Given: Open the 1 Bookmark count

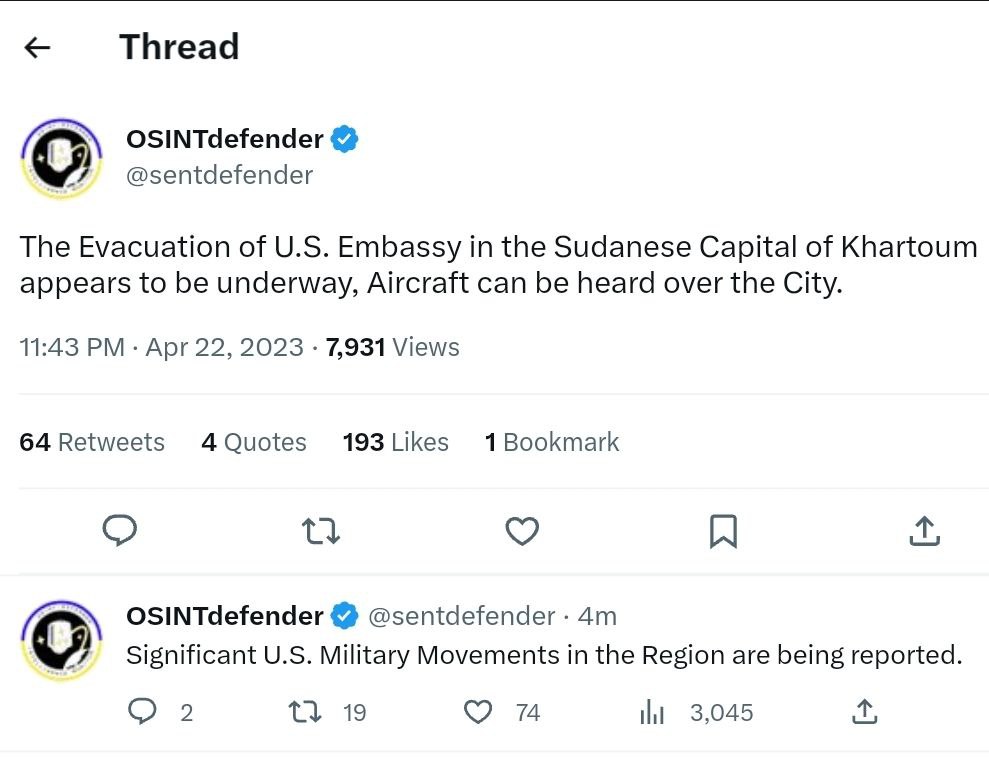Looking at the screenshot, I should tap(552, 442).
